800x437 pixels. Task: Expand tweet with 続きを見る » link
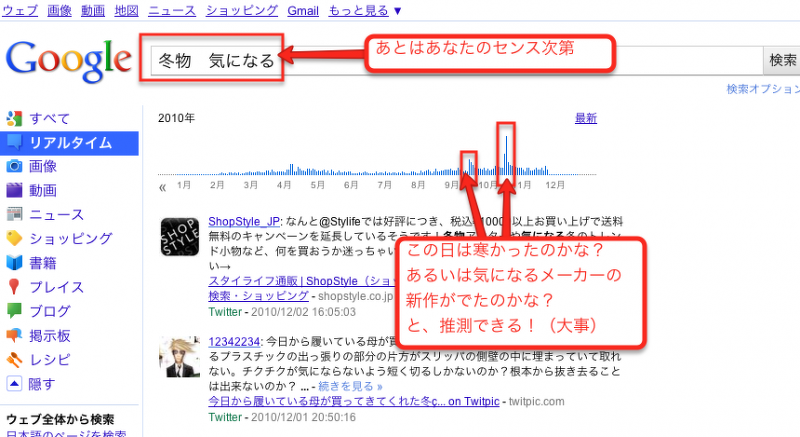(350, 387)
